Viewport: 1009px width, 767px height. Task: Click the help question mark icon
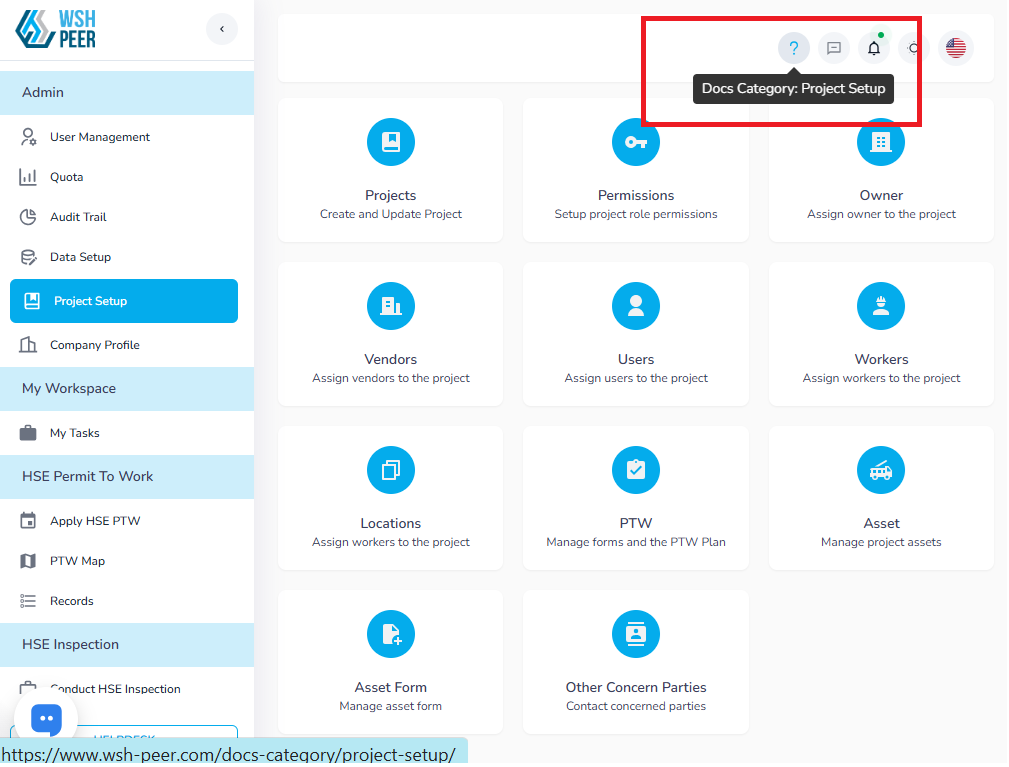pyautogui.click(x=794, y=48)
